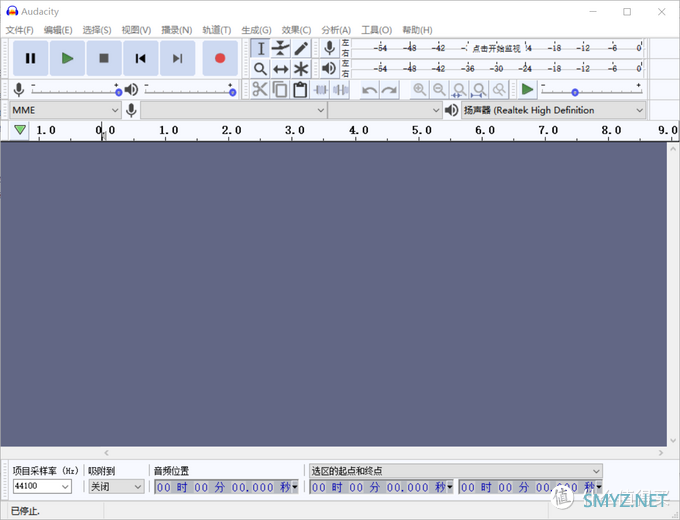Expand the 项目采样率 44100 dropdown

(65, 487)
